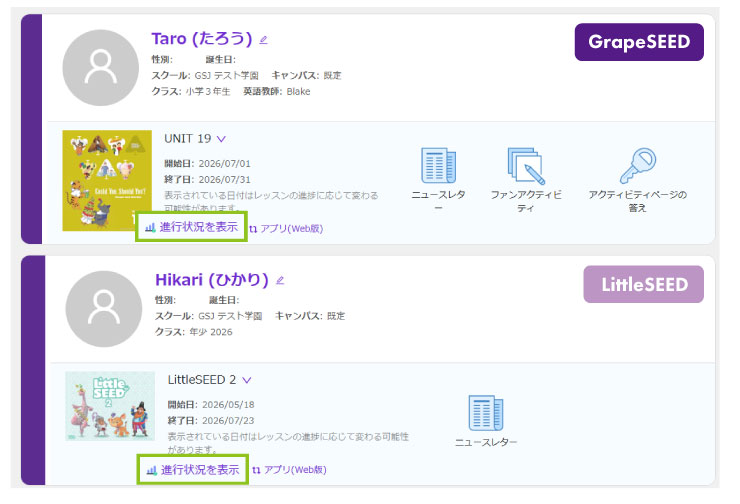Expand the UNIT 19 dropdown chevron
This screenshot has height=504, width=740.
coord(221,139)
